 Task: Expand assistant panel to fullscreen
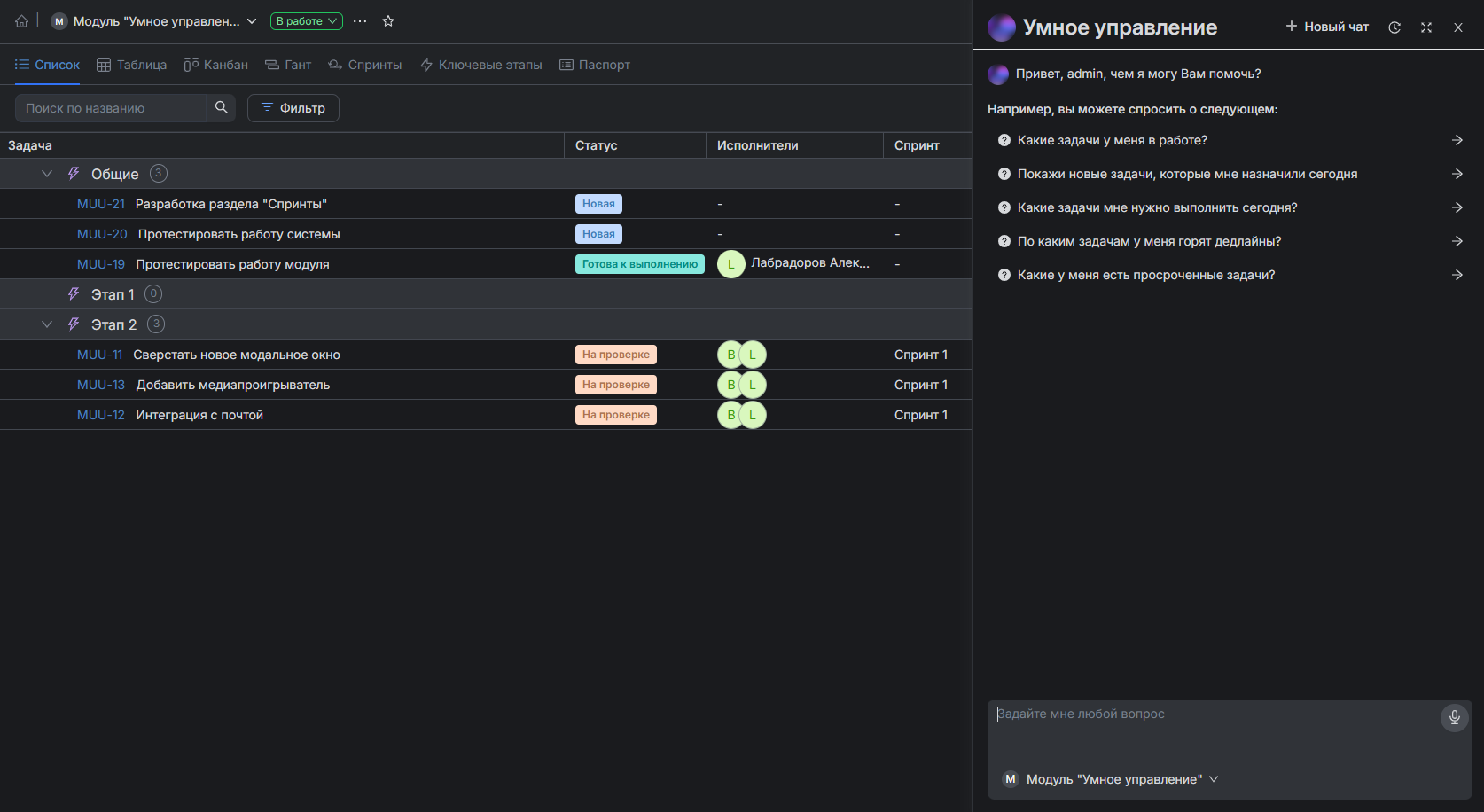coord(1426,27)
